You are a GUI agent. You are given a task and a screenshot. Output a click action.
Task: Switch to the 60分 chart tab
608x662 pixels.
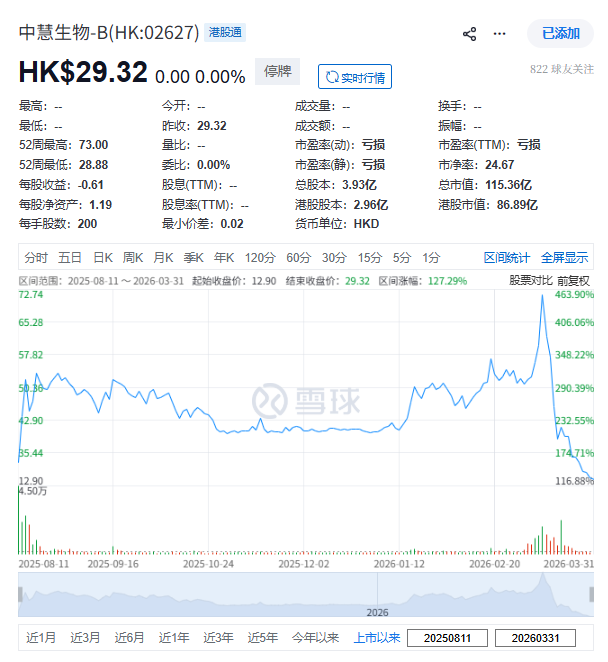pyautogui.click(x=299, y=257)
